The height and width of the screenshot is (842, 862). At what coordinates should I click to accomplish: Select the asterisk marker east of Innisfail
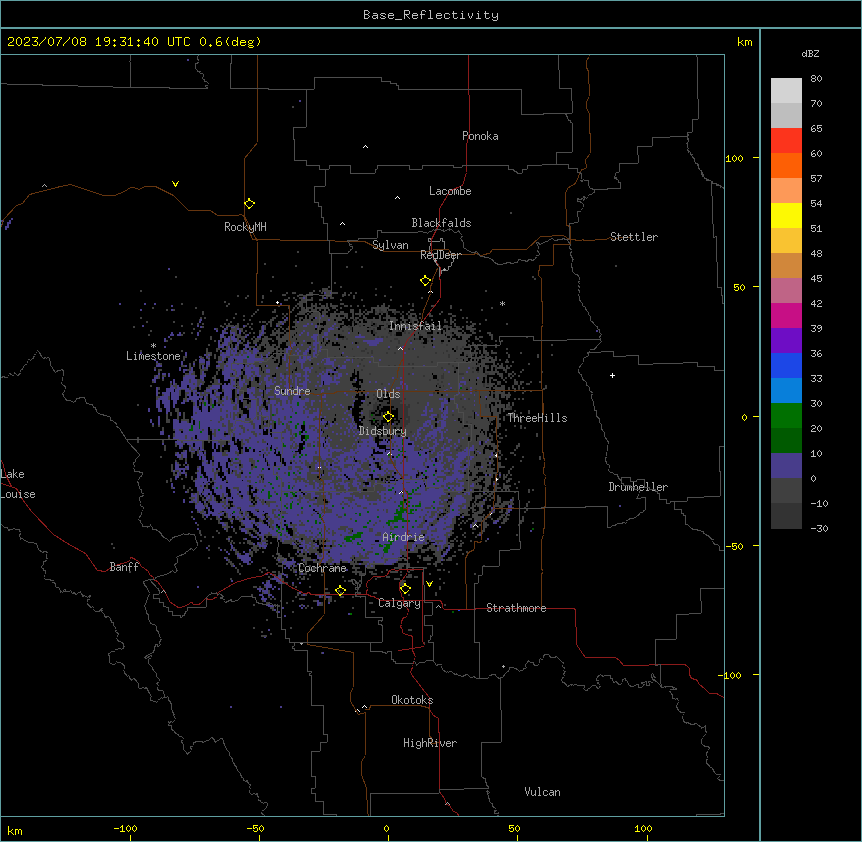coord(502,303)
